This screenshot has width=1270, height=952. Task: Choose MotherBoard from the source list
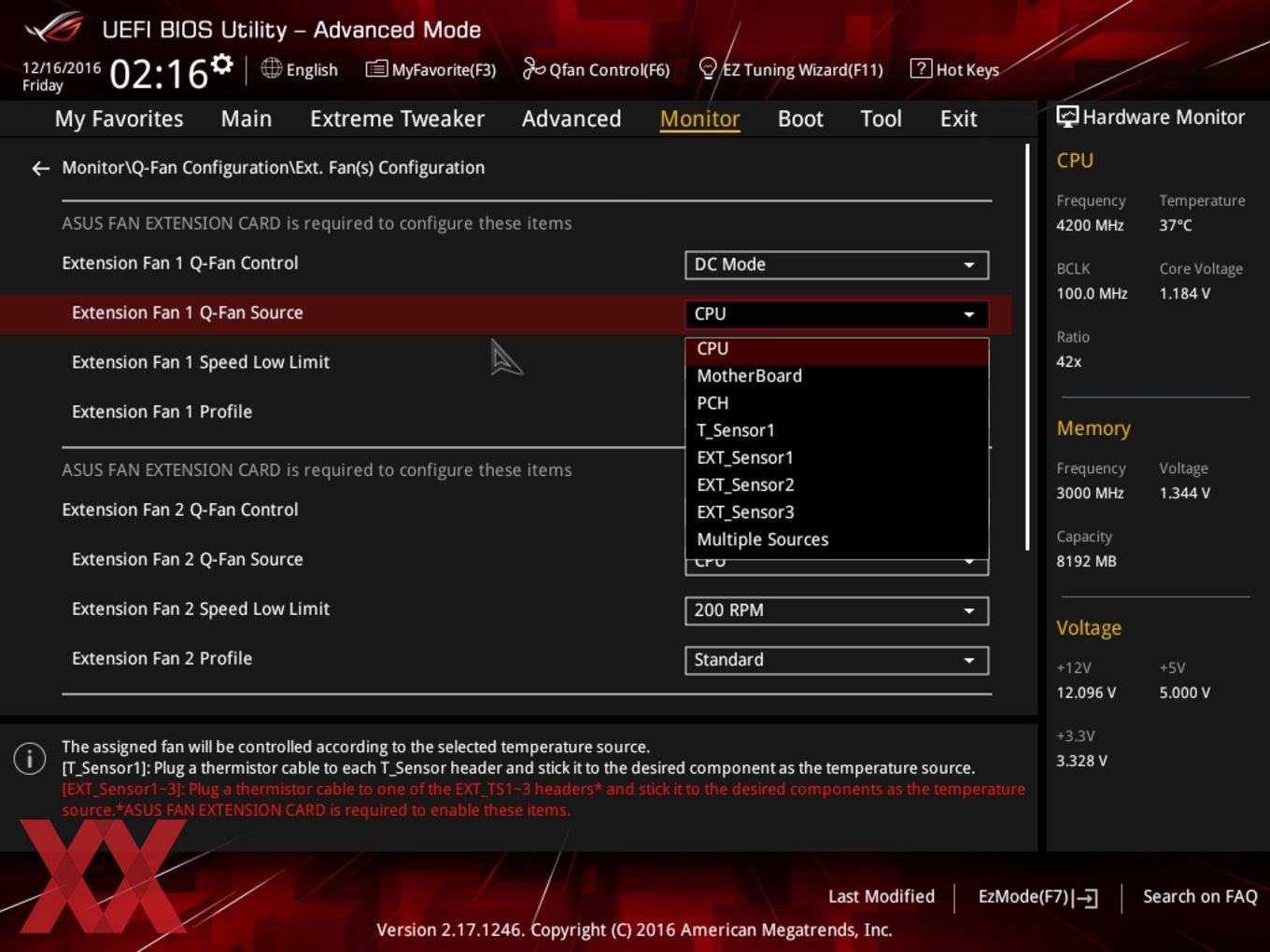(837, 376)
